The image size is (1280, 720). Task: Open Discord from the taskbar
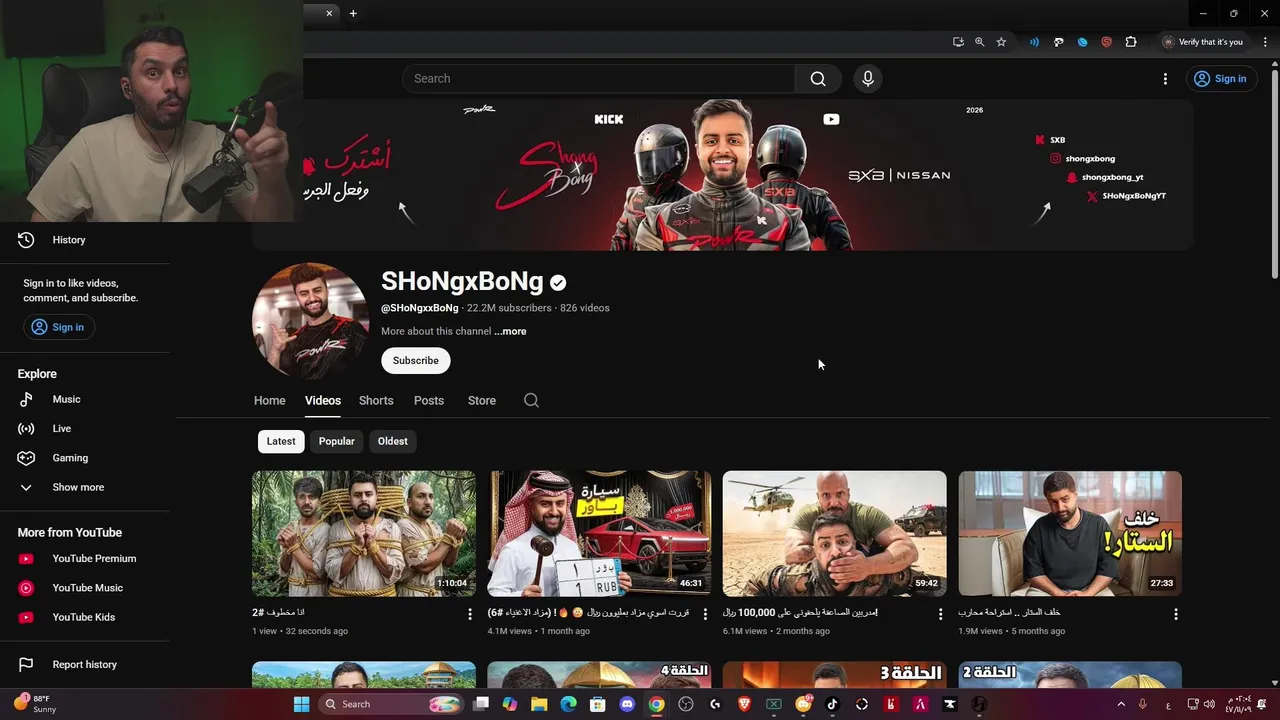(x=627, y=704)
